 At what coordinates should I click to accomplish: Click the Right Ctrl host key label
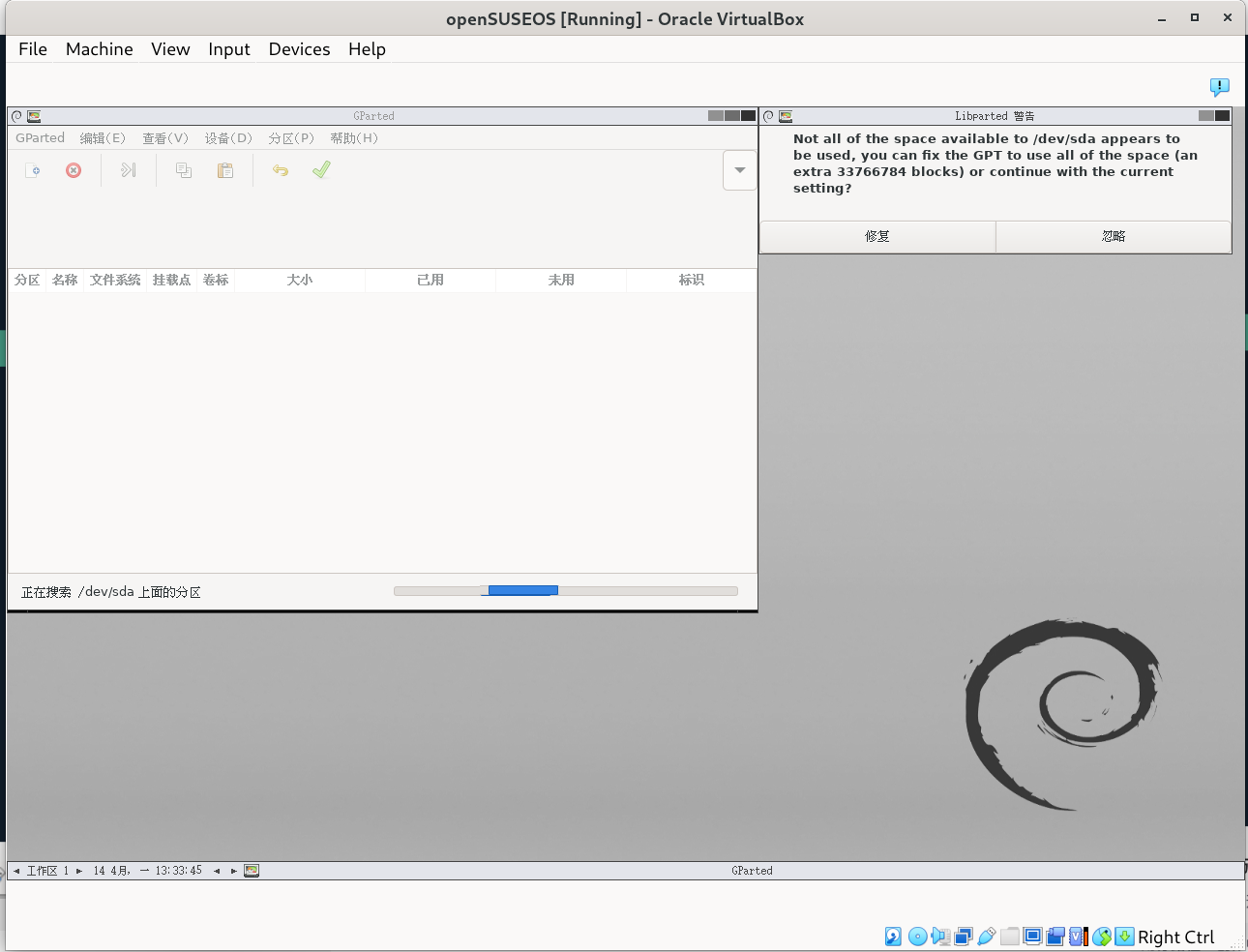[1175, 937]
